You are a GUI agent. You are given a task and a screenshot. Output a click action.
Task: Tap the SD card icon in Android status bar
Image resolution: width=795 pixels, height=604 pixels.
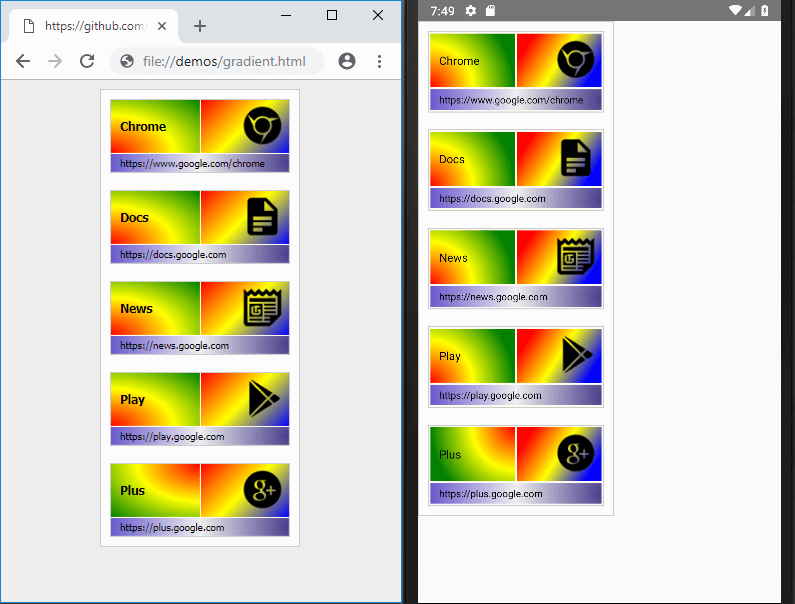(490, 11)
